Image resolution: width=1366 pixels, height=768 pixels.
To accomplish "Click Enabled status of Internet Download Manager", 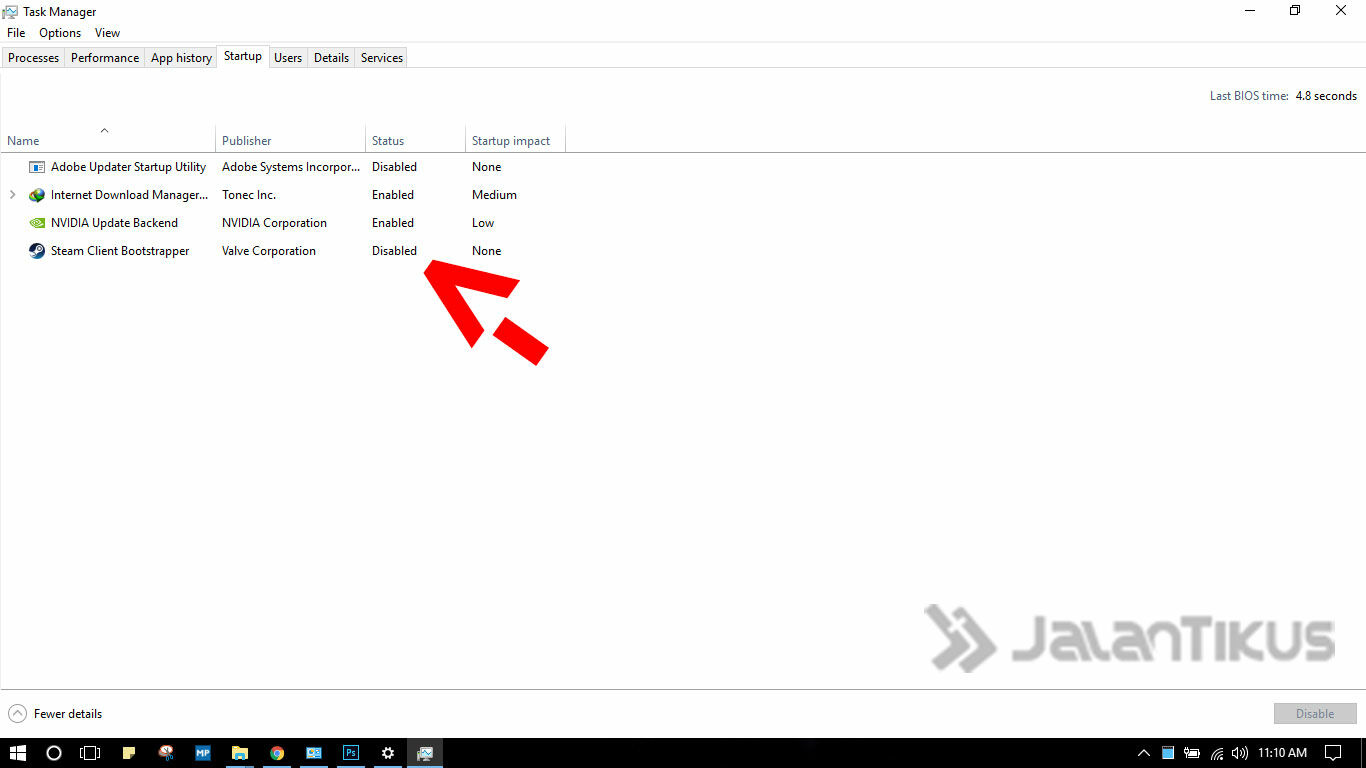I will (393, 195).
